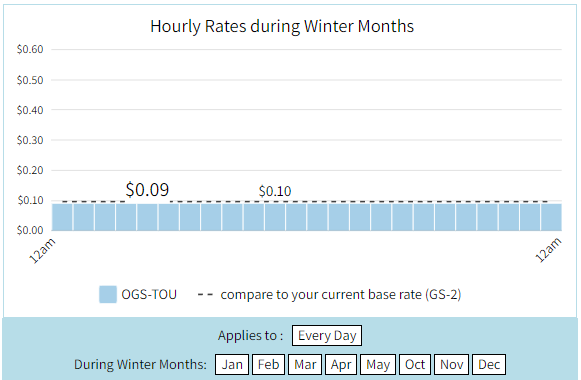Select the Every Day button
This screenshot has height=380, width=581.
pyautogui.click(x=327, y=336)
